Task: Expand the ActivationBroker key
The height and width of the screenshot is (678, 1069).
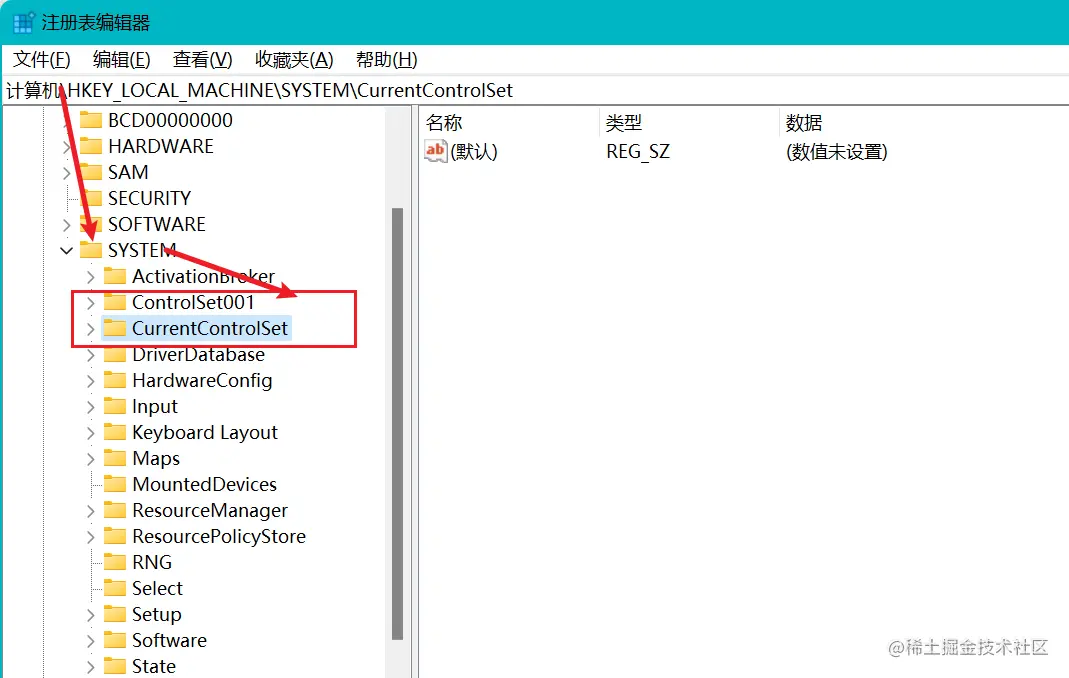Action: coord(91,276)
